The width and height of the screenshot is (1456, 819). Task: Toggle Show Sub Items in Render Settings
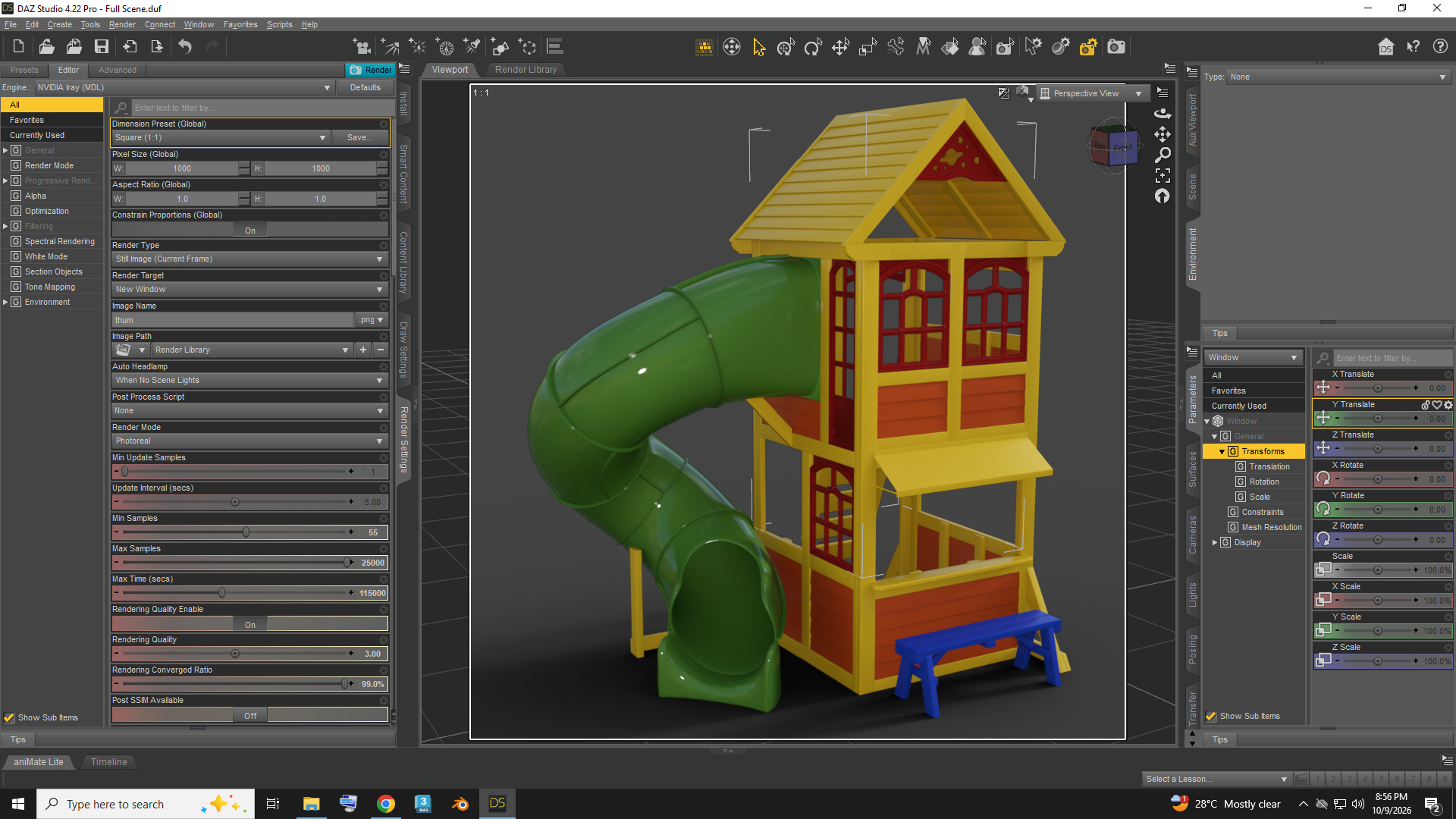(x=9, y=717)
